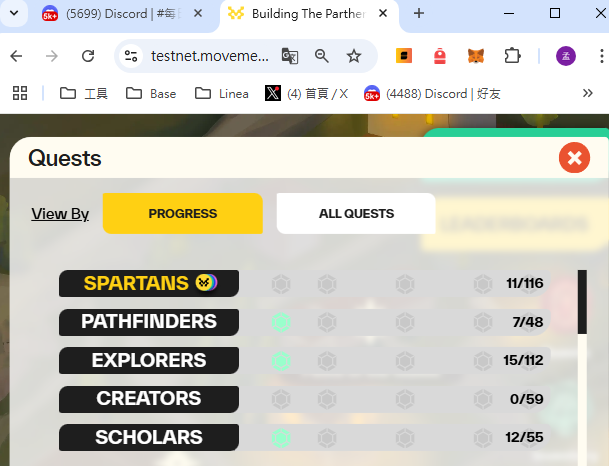Focus the testnet.moveme address bar
The width and height of the screenshot is (609, 466).
pos(210,56)
